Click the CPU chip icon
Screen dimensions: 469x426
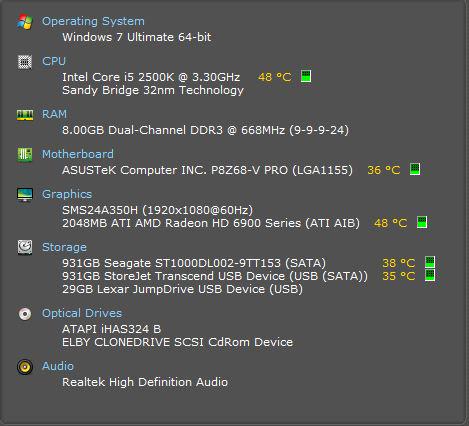tap(25, 62)
